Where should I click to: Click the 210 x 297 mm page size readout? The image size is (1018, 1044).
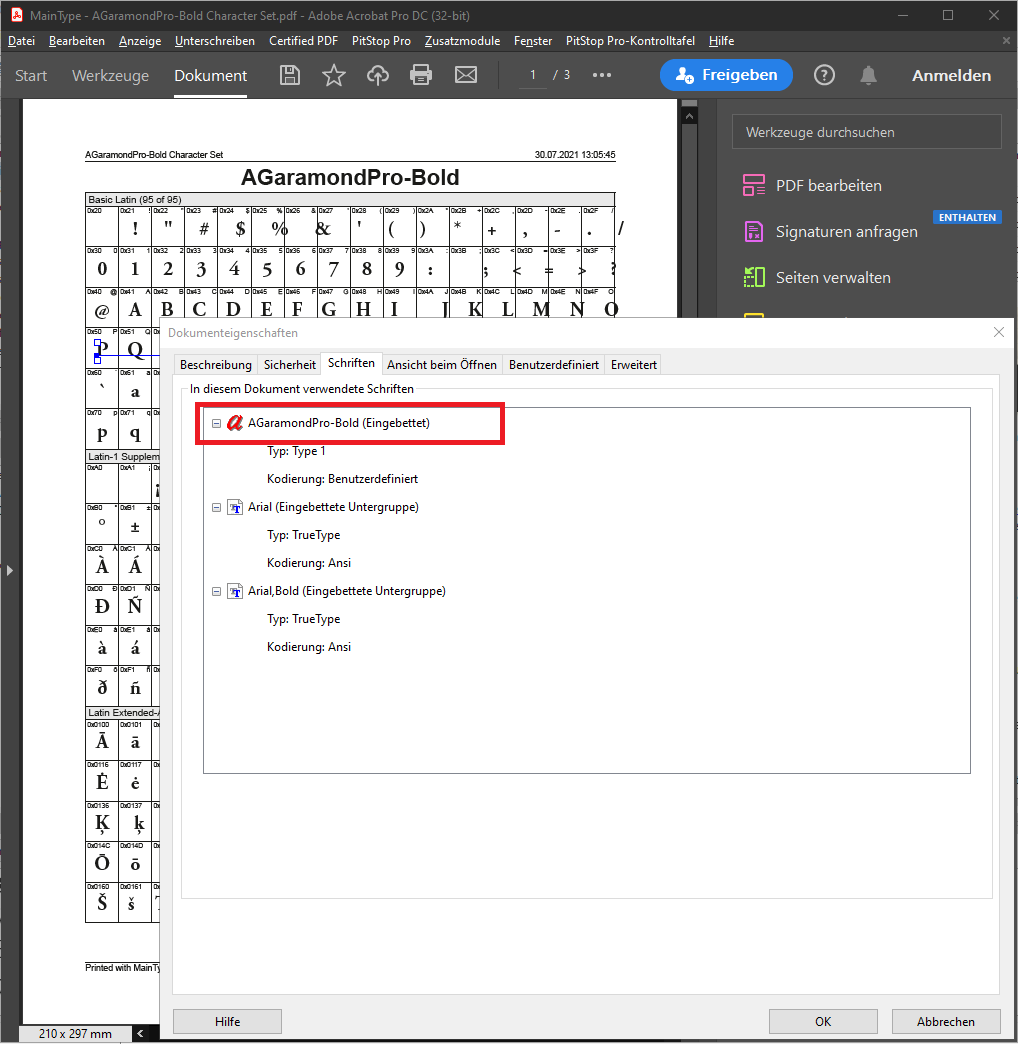[x=75, y=1033]
